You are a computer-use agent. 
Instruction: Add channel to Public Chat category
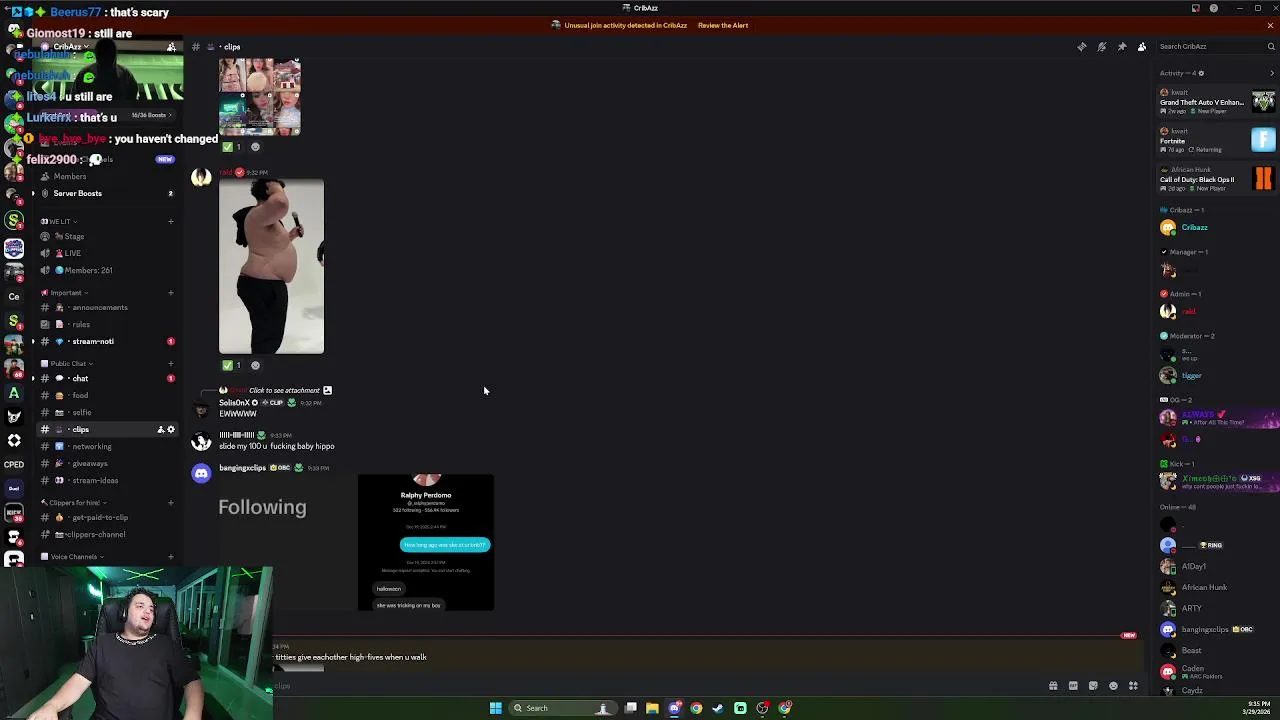(x=171, y=364)
